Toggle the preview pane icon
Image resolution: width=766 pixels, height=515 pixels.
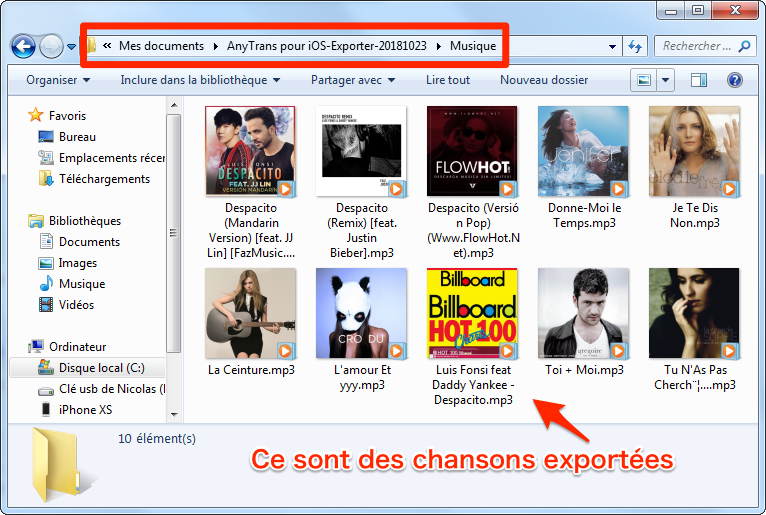point(699,80)
